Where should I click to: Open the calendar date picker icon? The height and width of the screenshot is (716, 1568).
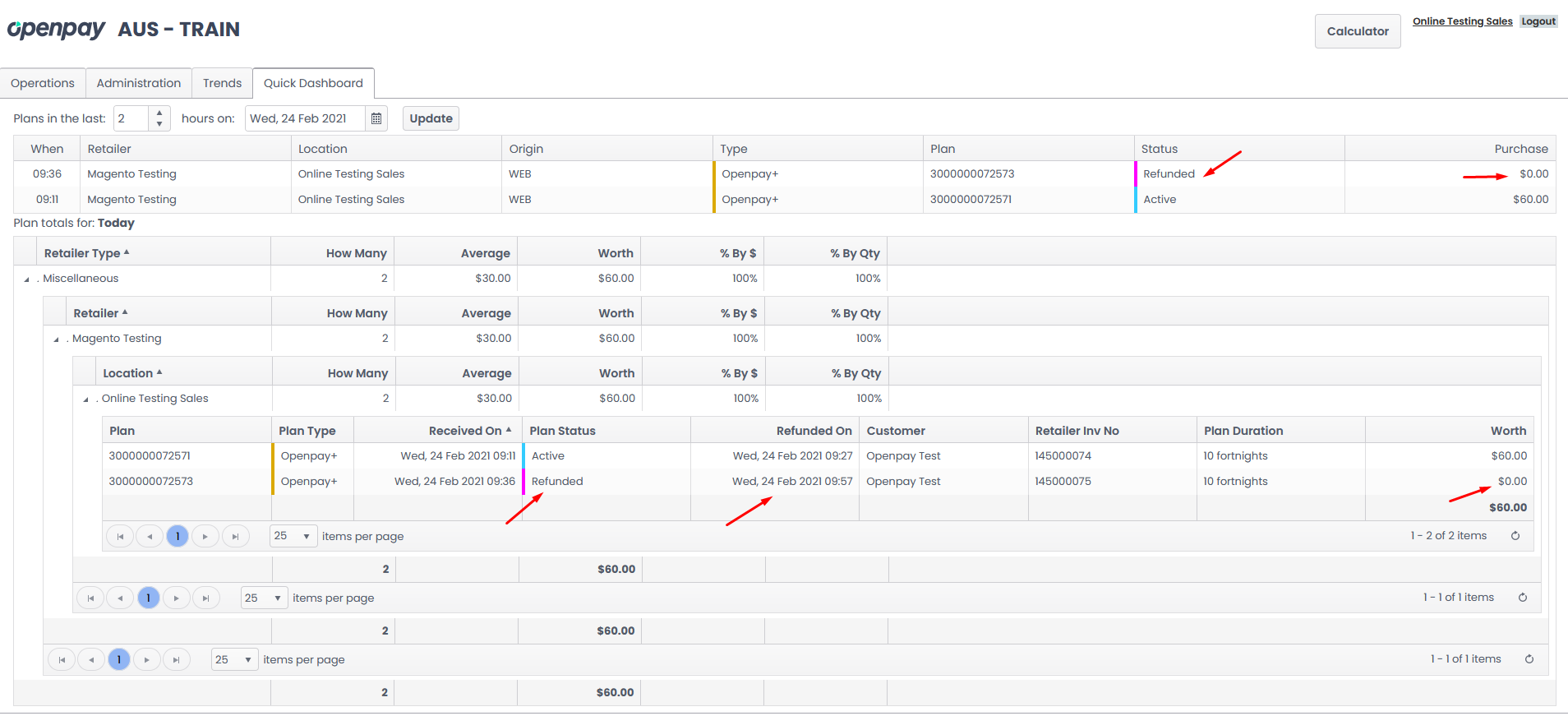pos(376,118)
